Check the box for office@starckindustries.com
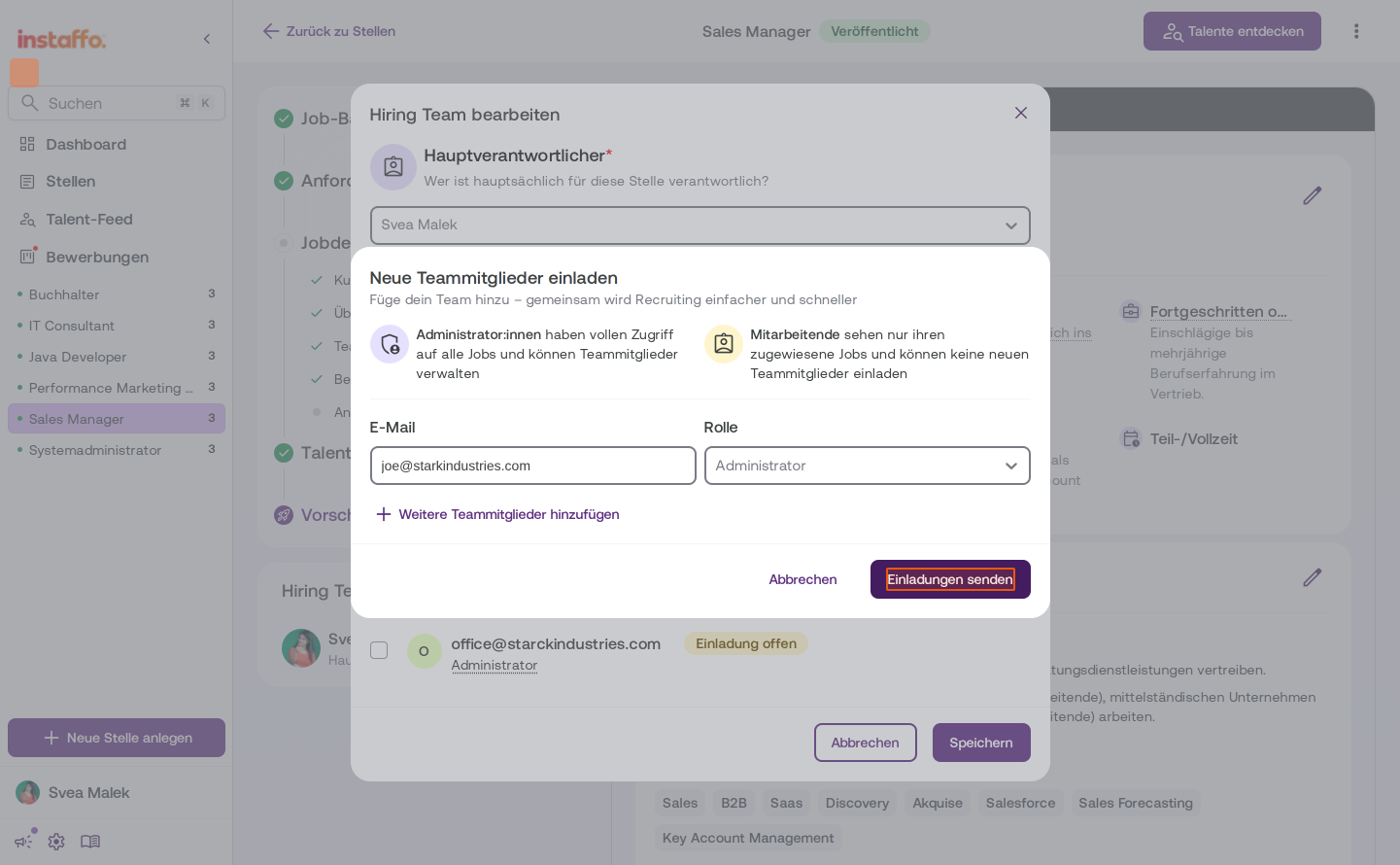1400x865 pixels. click(x=379, y=650)
